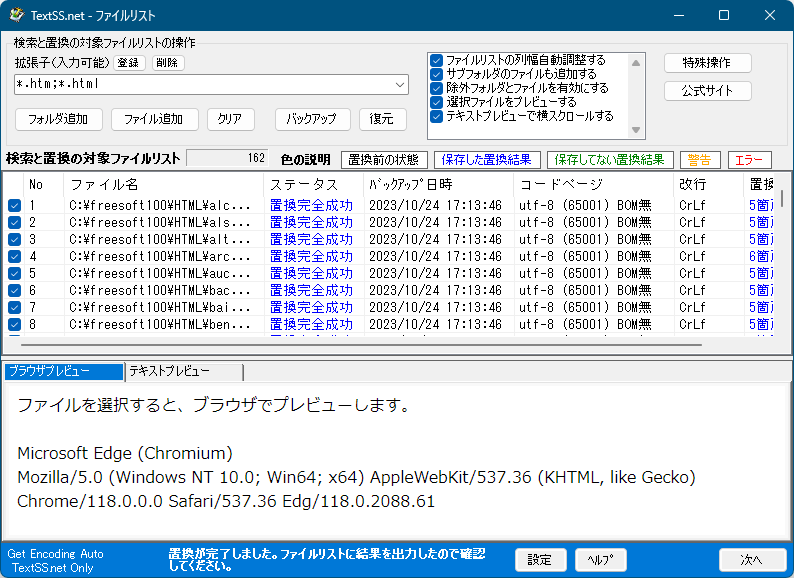The image size is (794, 578).
Task: Click the エラー color legend
Action: (x=749, y=160)
